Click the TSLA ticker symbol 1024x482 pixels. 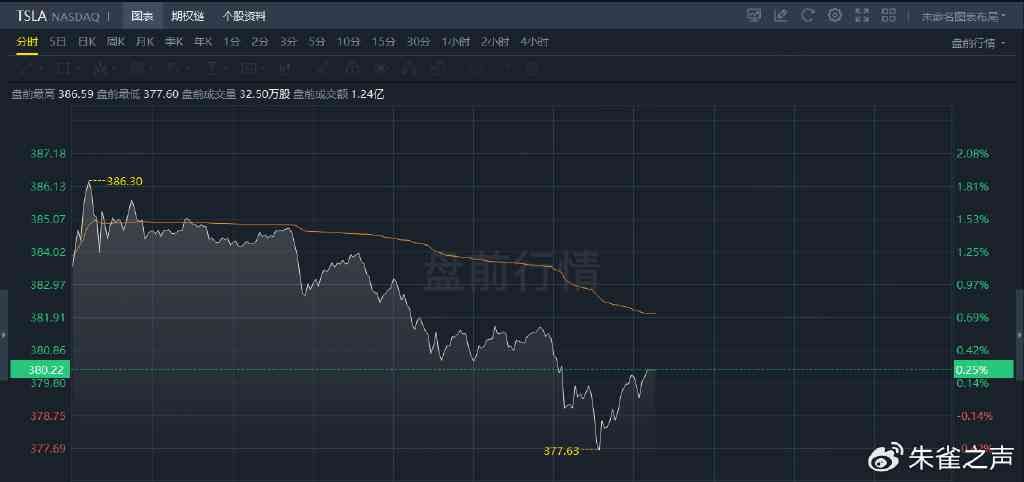coord(30,16)
